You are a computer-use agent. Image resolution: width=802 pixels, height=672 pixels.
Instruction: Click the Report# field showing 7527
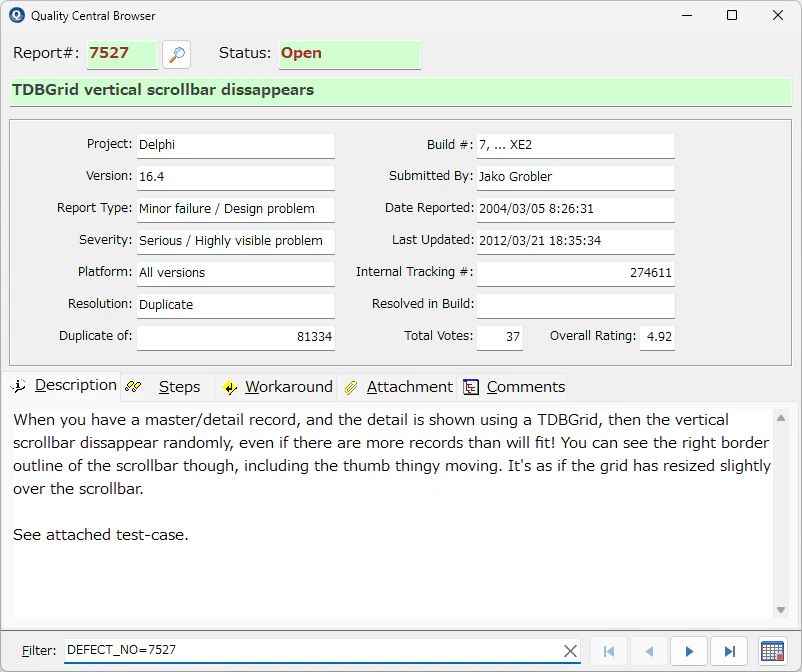122,54
